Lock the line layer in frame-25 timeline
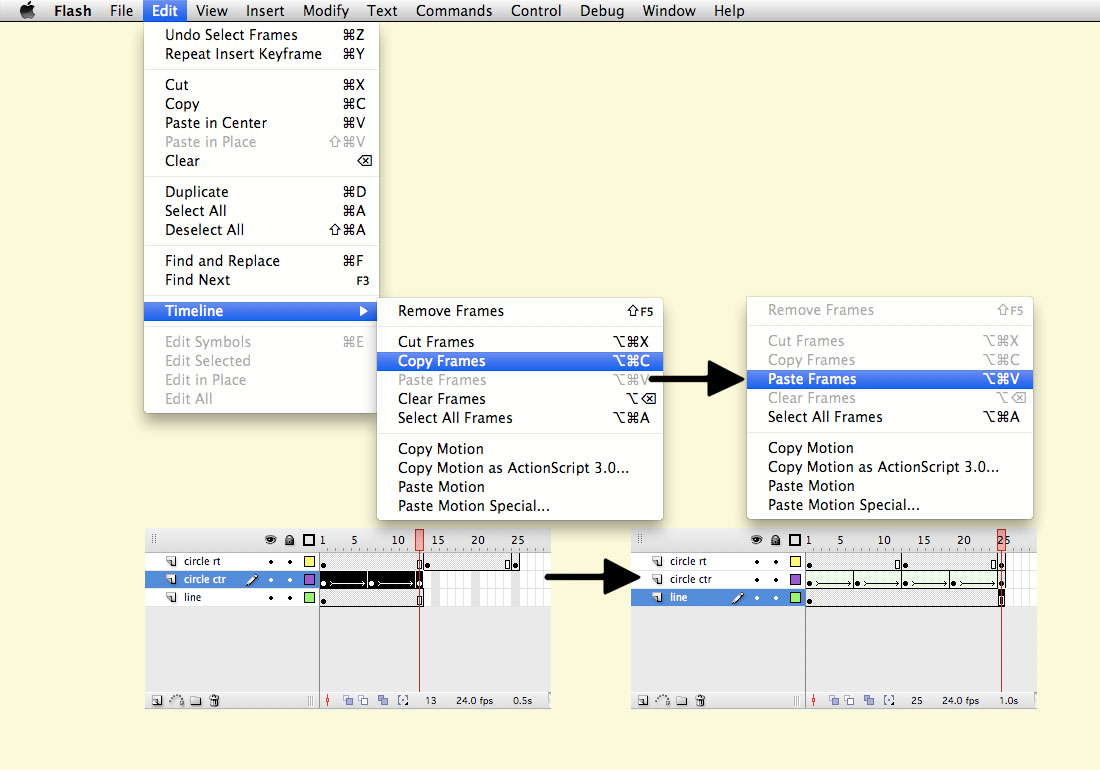 (775, 598)
